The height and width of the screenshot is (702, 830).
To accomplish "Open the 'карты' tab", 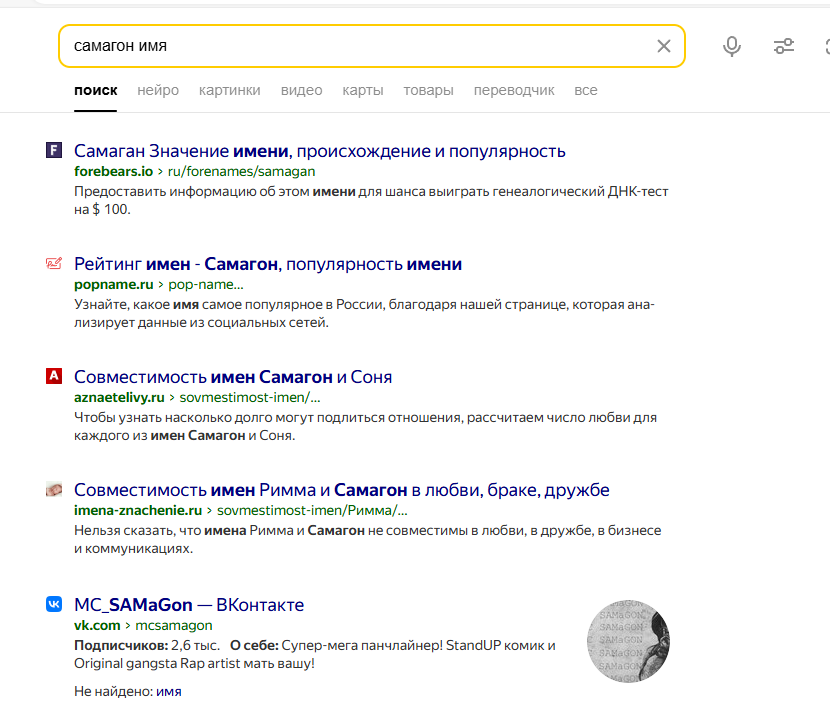I will [363, 91].
